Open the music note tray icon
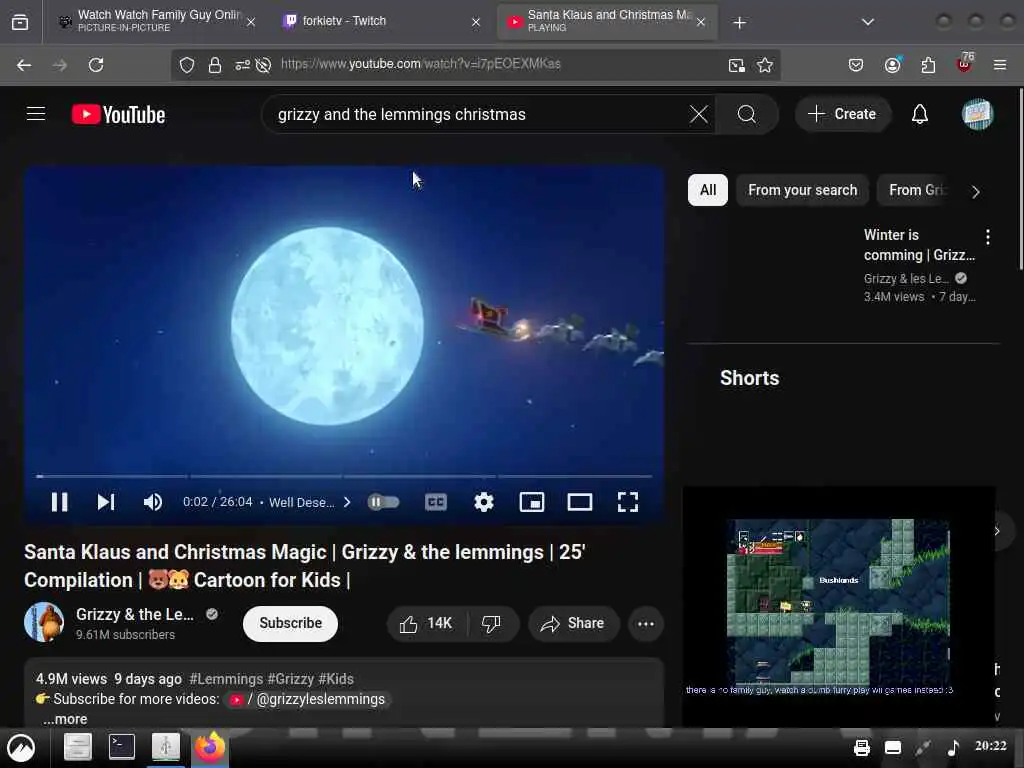The image size is (1024, 768). [953, 747]
